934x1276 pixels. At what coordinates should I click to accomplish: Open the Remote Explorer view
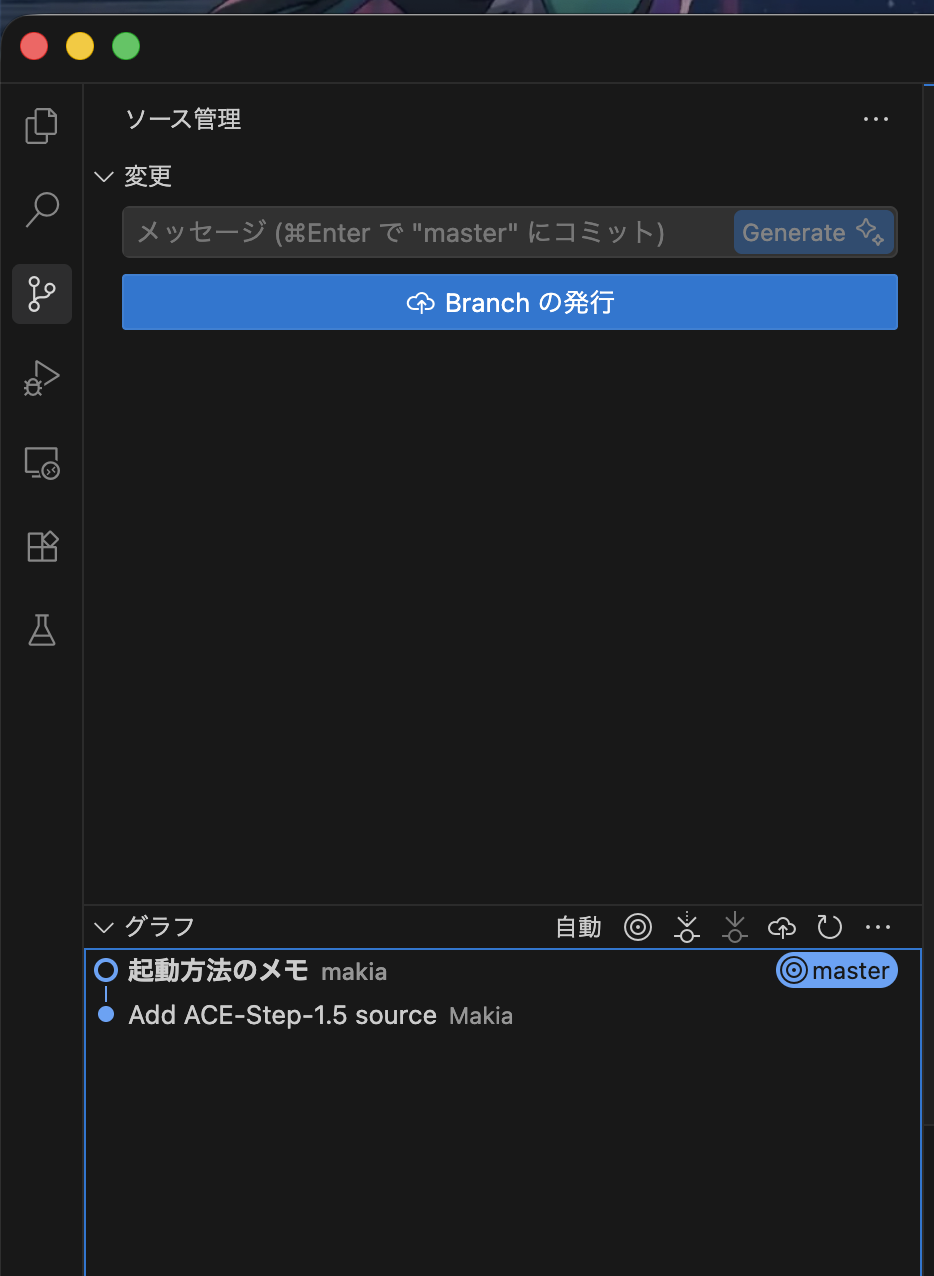(41, 463)
